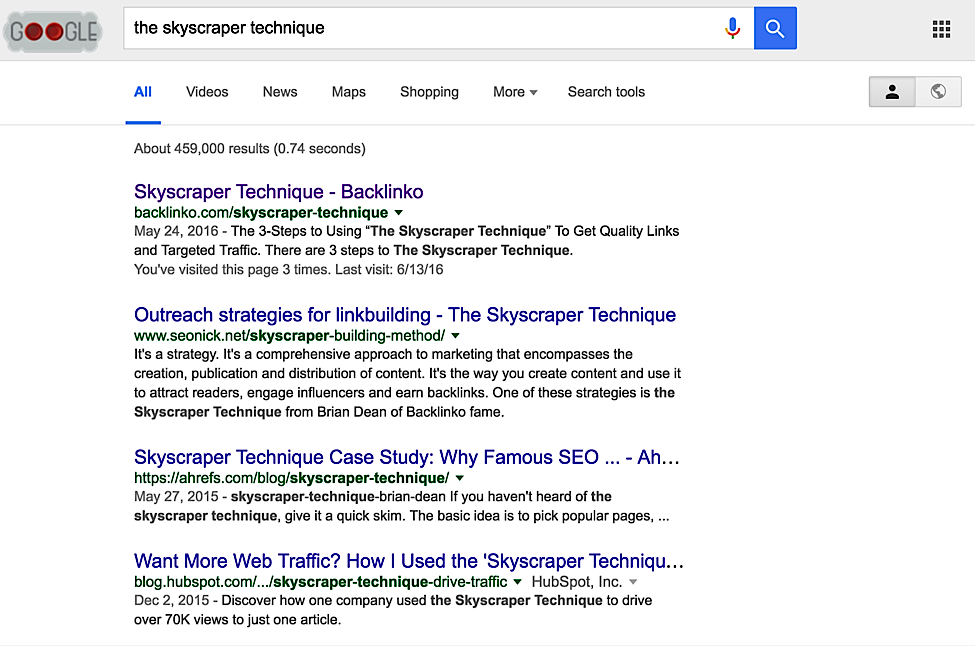Viewport: 975px width, 646px height.
Task: Show global results via the globe icon
Action: pos(938,92)
